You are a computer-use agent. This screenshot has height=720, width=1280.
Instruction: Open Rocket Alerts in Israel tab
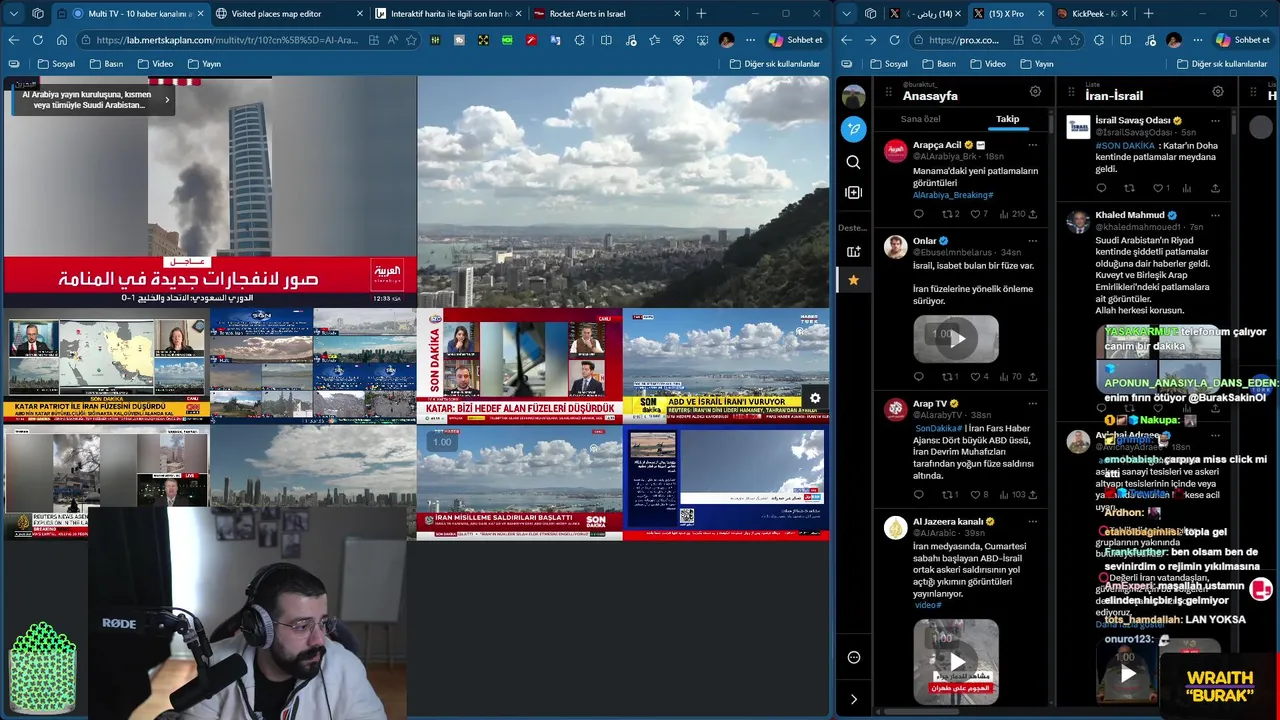[606, 14]
